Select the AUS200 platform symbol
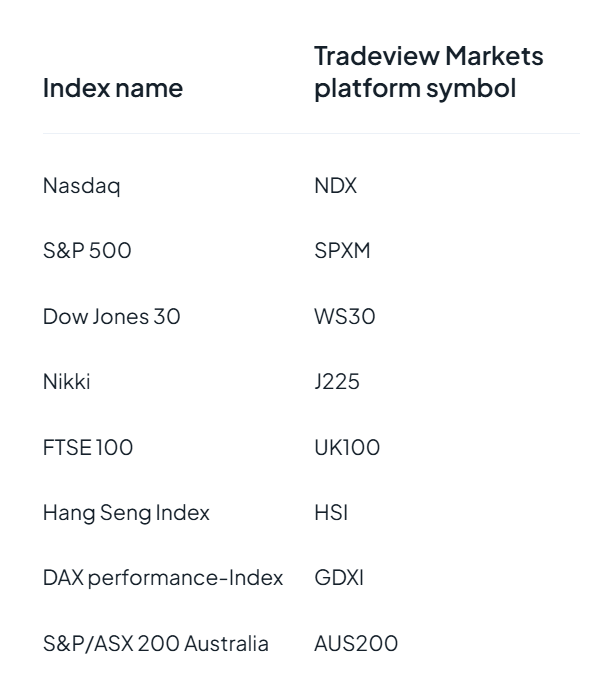 click(356, 643)
